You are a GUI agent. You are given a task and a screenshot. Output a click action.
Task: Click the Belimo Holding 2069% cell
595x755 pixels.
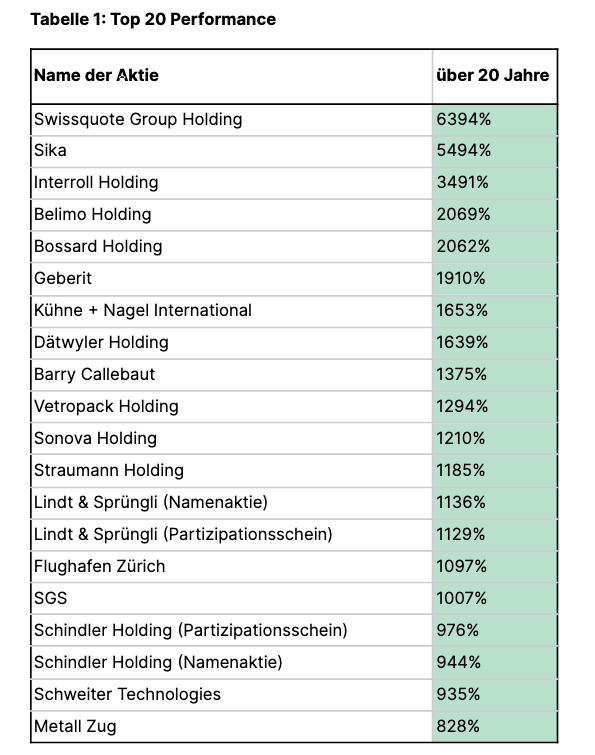(495, 215)
